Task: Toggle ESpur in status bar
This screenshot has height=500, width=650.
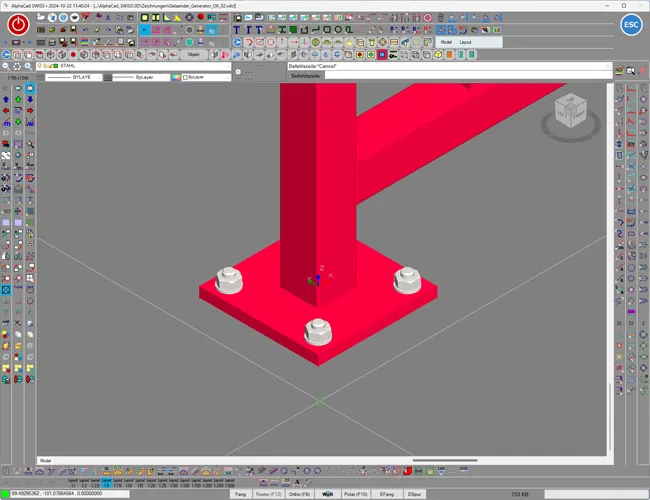Action: pyautogui.click(x=414, y=494)
